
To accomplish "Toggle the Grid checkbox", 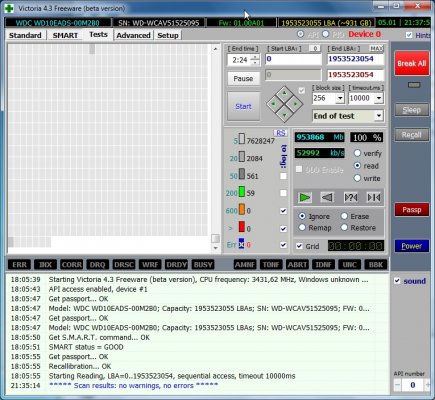I will [299, 246].
